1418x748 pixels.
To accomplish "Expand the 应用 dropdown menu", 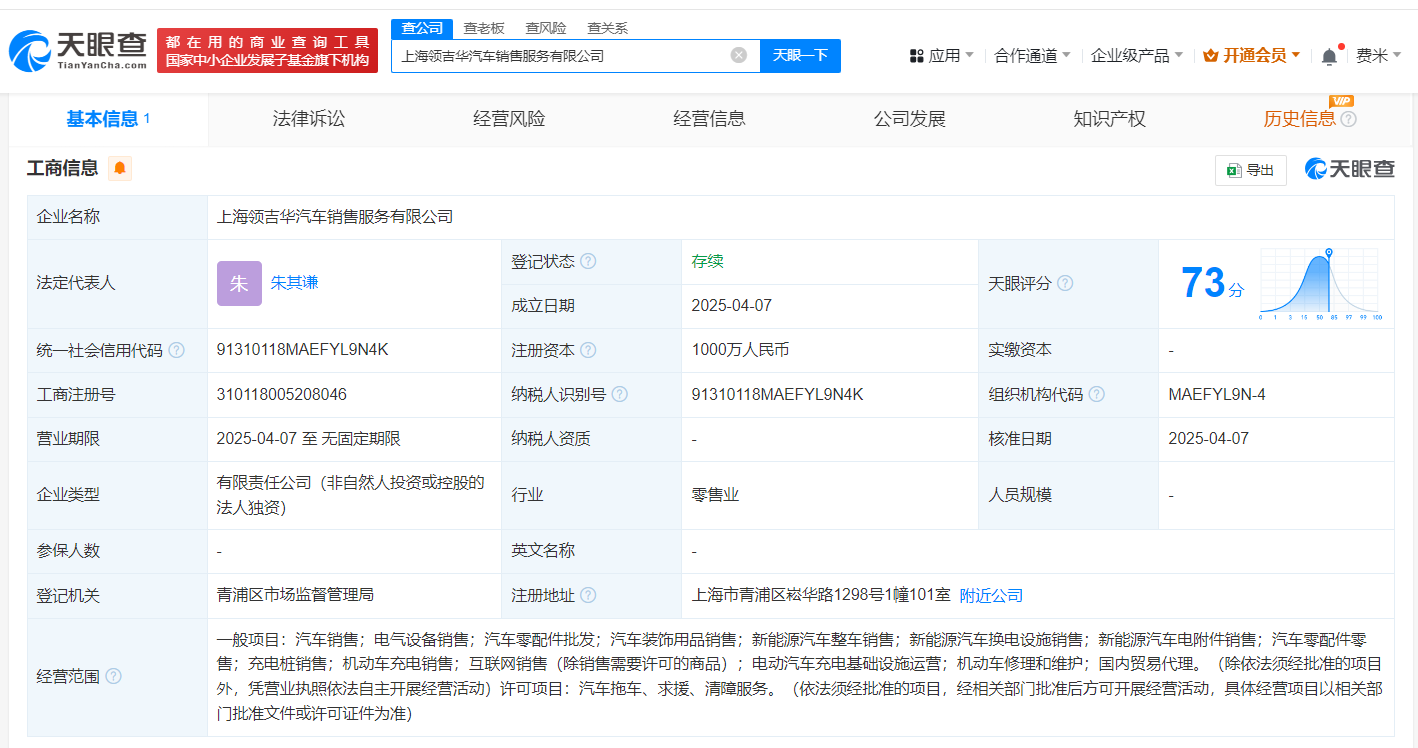I will [x=941, y=56].
